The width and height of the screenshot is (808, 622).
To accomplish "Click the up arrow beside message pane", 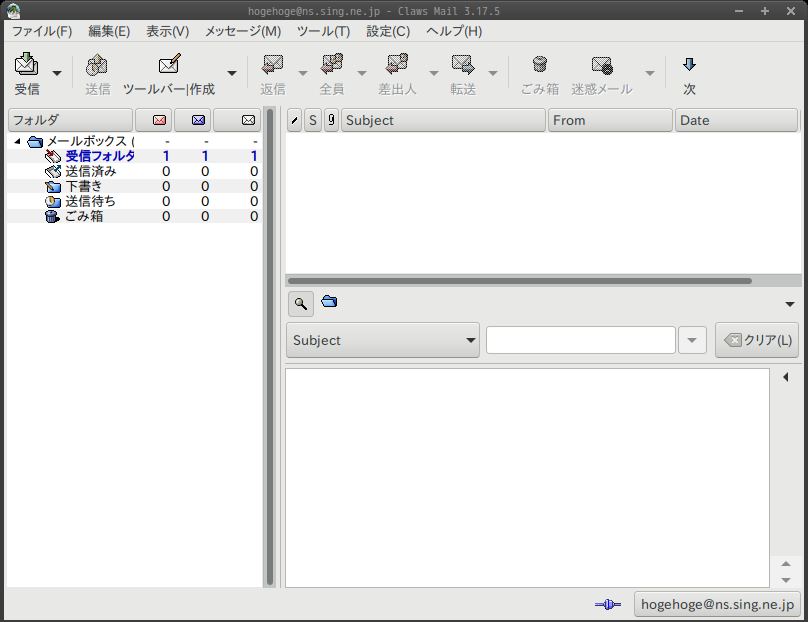I will 786,564.
